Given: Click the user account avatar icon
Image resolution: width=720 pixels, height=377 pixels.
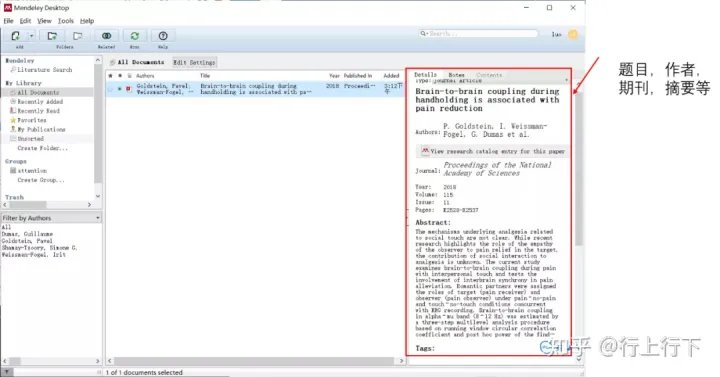Looking at the screenshot, I should coord(573,34).
